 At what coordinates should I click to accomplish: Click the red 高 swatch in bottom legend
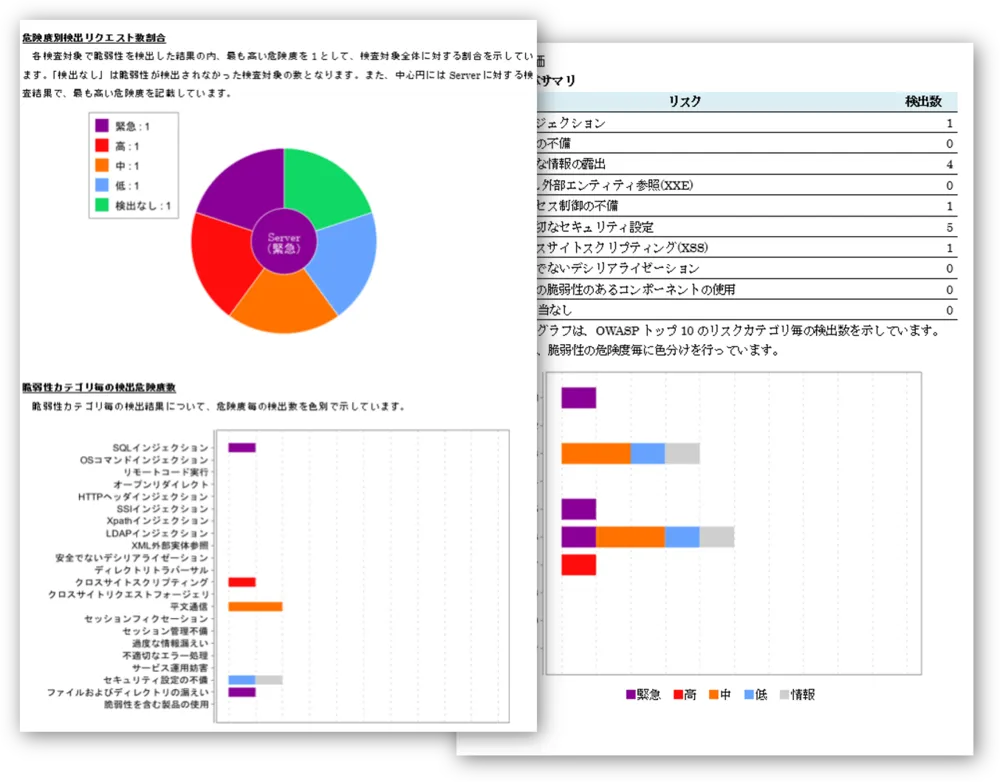(x=679, y=695)
